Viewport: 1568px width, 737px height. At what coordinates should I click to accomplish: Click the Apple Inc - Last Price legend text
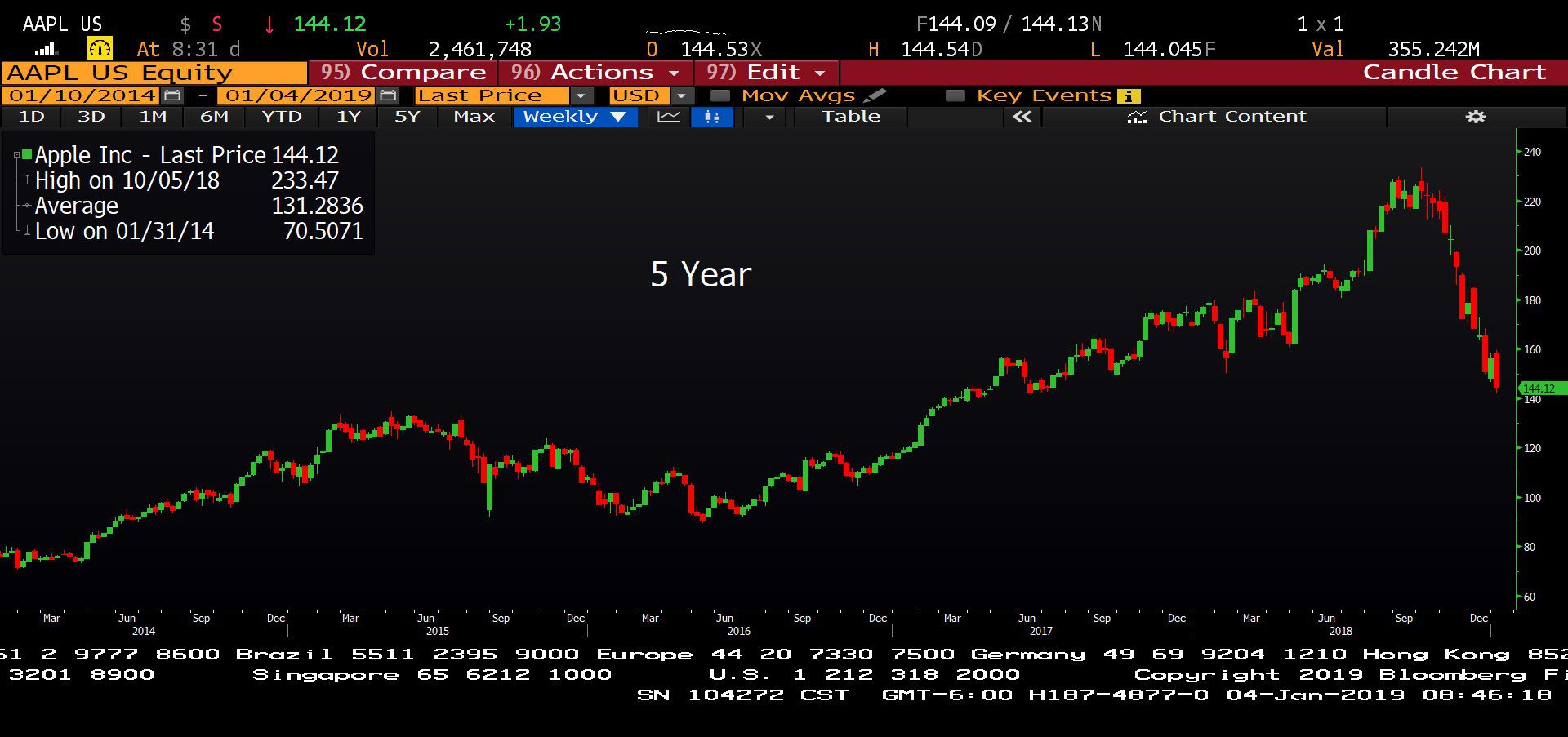coord(150,155)
